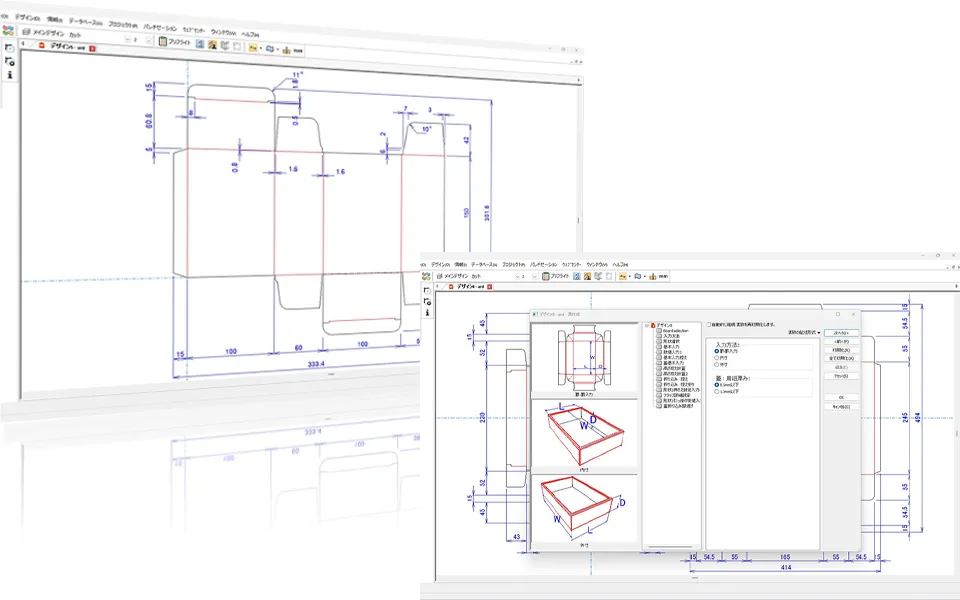The width and height of the screenshot is (960, 600).
Task: Click the app logo icon at the front toolbar's left end
Action: pyautogui.click(x=429, y=276)
